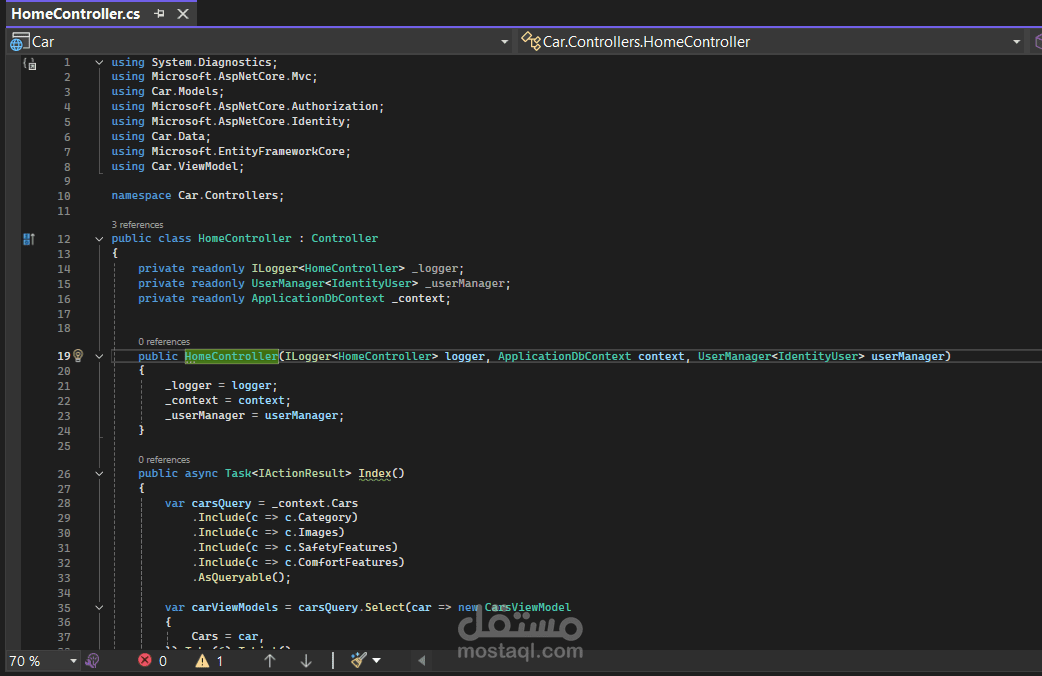Image resolution: width=1042 pixels, height=676 pixels.
Task: Click the Index method name on line 26
Action: point(375,473)
